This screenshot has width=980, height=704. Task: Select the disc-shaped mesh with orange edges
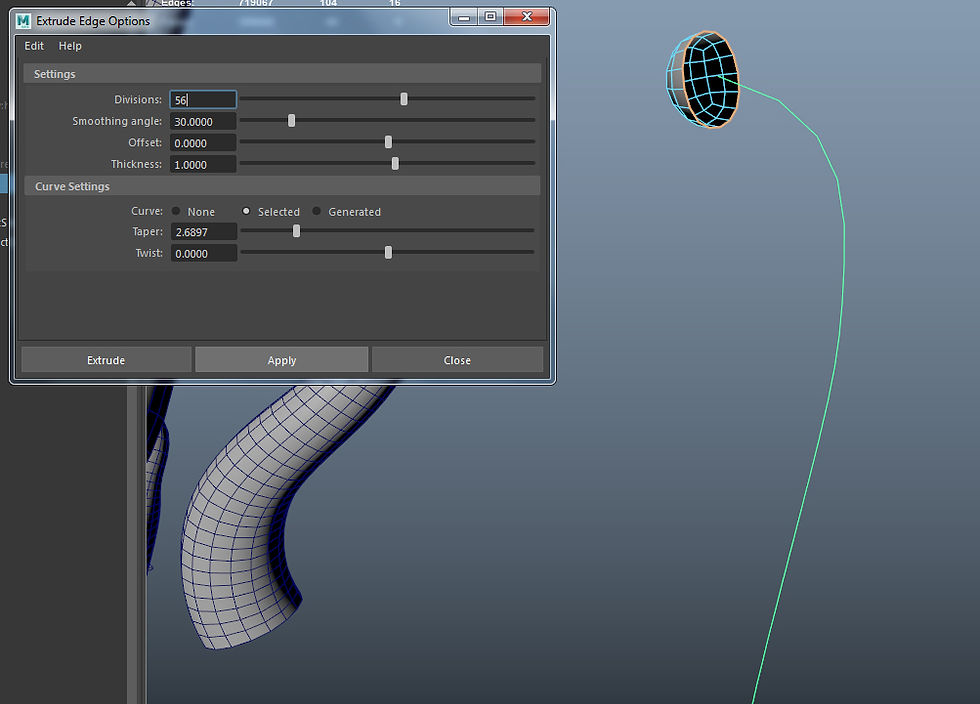click(703, 79)
